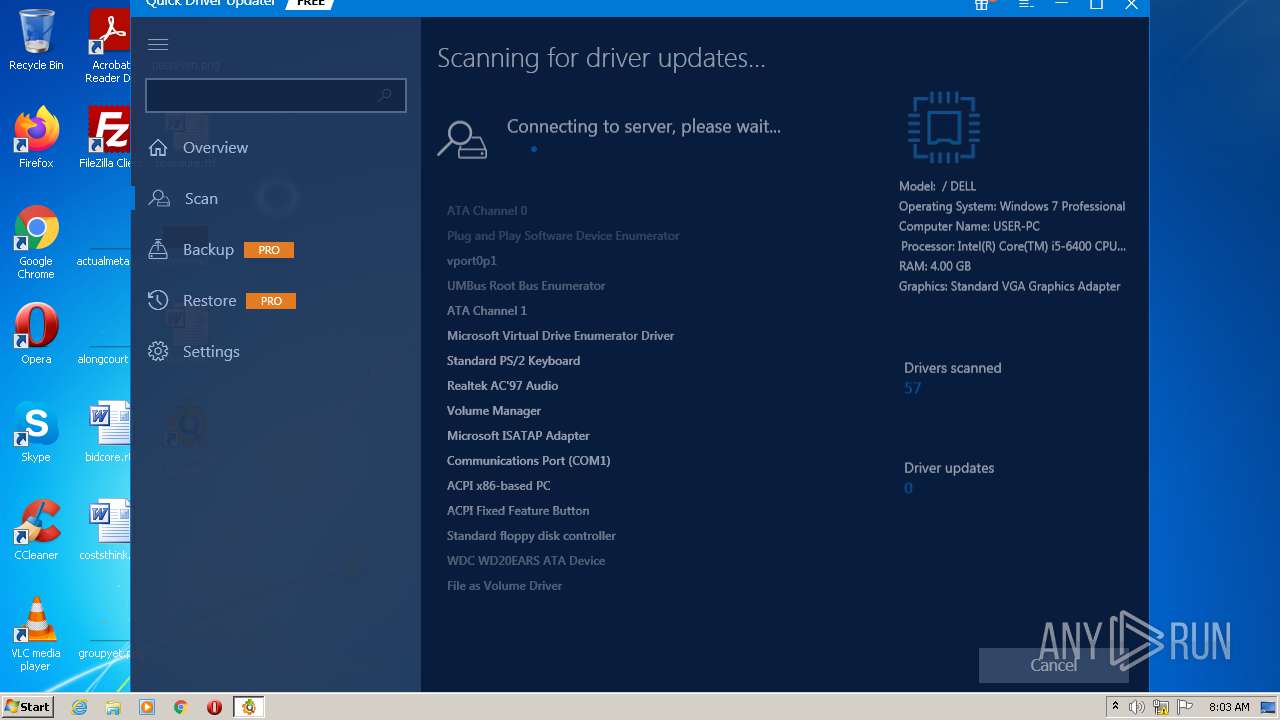Click the gift icon in title bar

tap(982, 4)
